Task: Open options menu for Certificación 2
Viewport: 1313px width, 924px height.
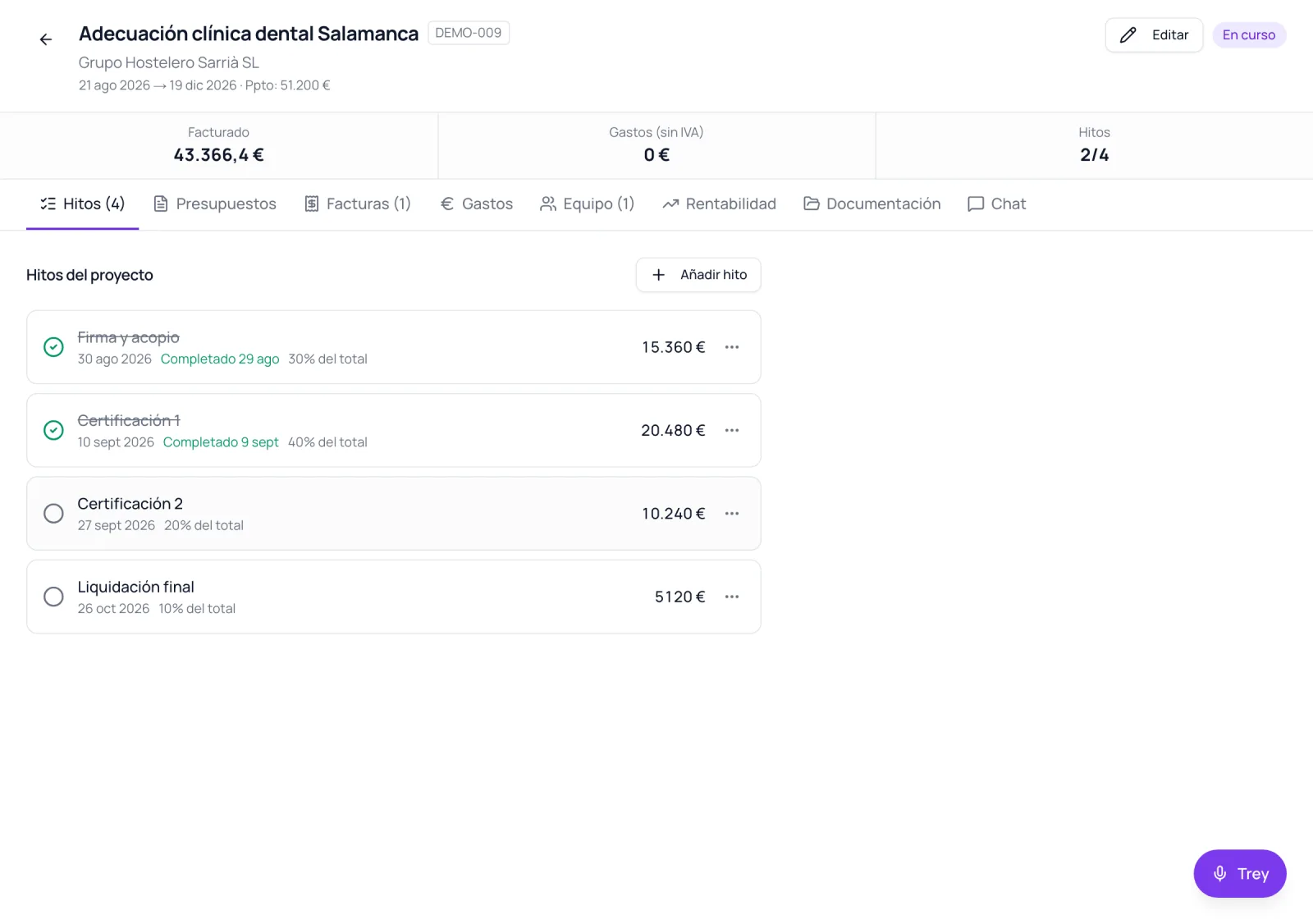Action: point(732,514)
